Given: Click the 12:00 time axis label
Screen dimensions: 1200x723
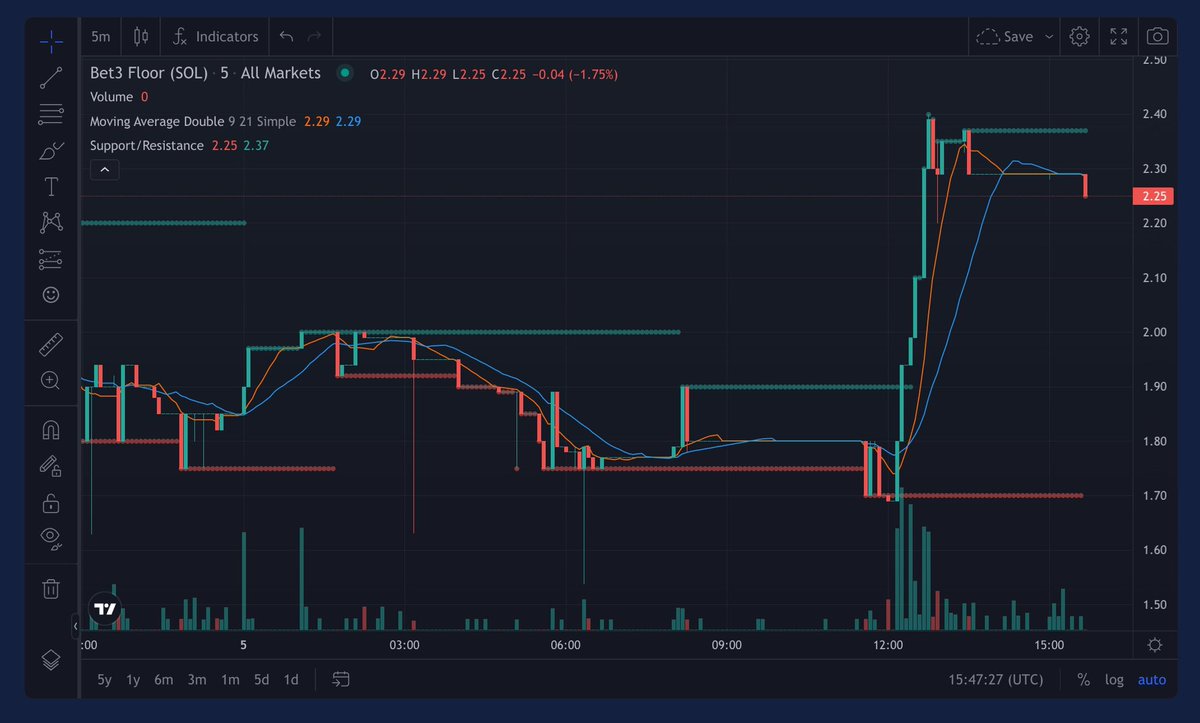Looking at the screenshot, I should tap(888, 645).
